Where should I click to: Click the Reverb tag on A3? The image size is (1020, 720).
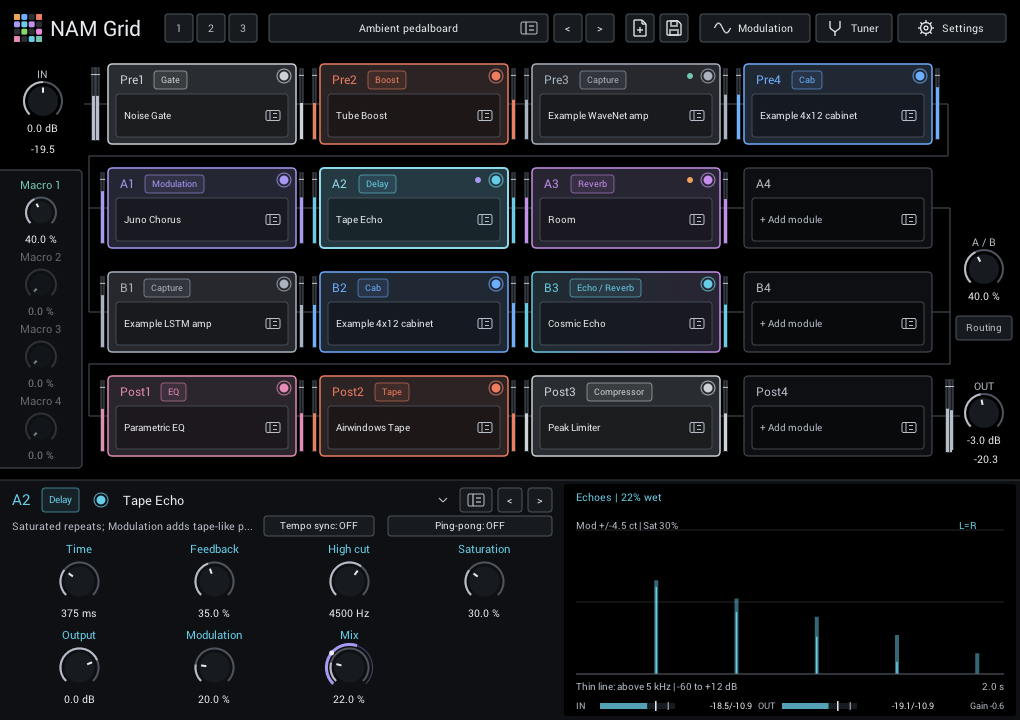coord(593,184)
